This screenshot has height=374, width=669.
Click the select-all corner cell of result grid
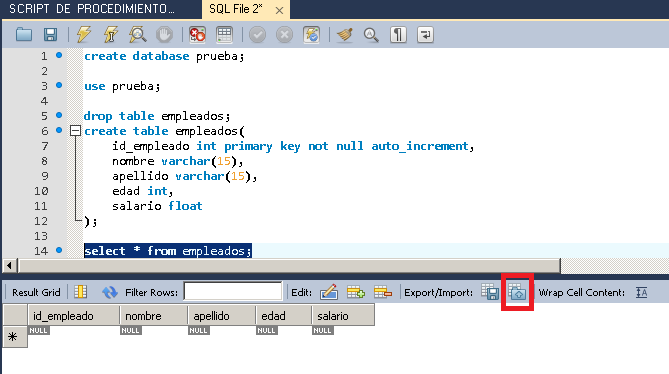tap(15, 316)
